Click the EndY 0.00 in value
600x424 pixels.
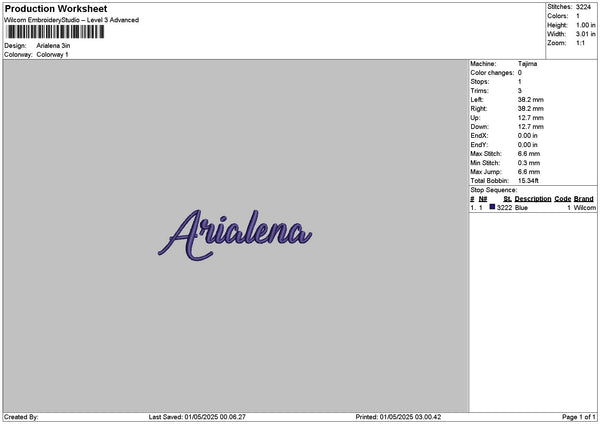point(528,145)
